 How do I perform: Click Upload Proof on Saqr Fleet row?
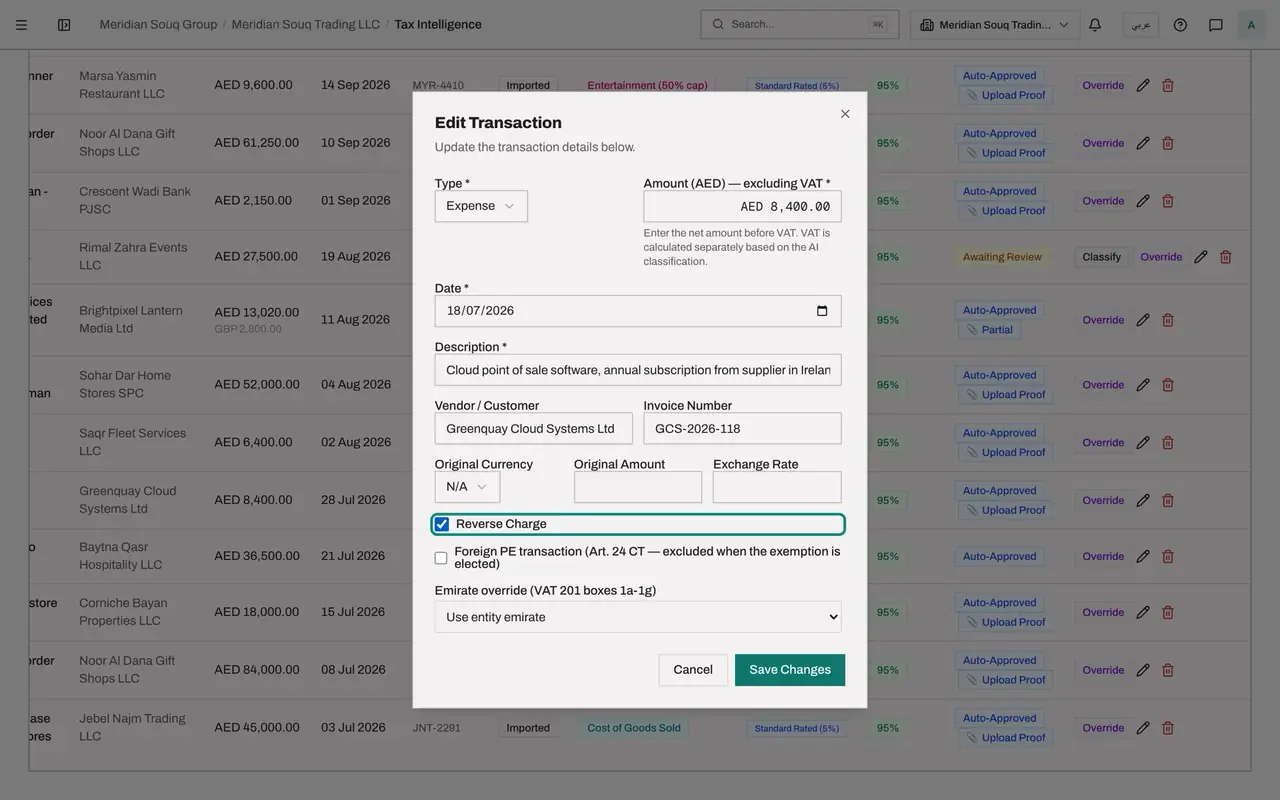coord(1005,452)
